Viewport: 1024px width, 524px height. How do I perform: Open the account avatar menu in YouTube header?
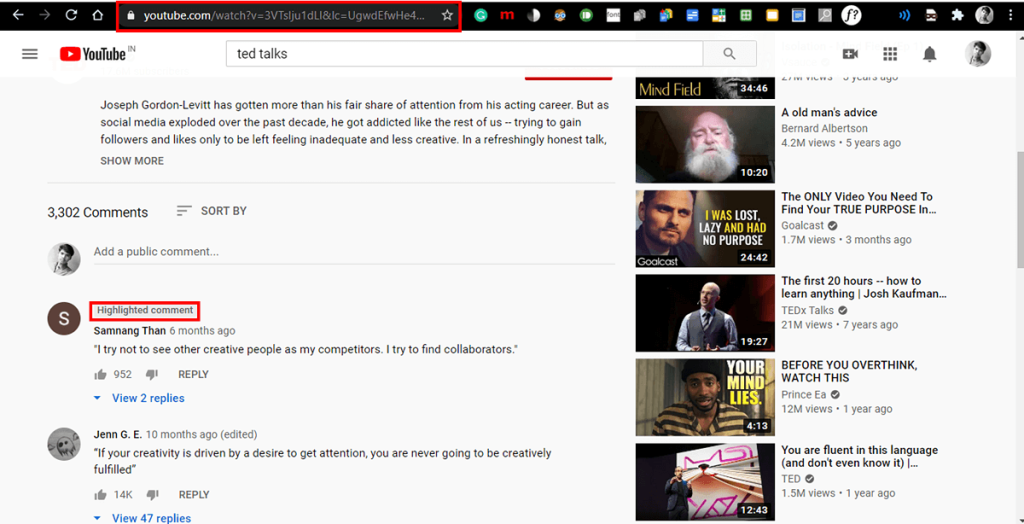(x=977, y=54)
